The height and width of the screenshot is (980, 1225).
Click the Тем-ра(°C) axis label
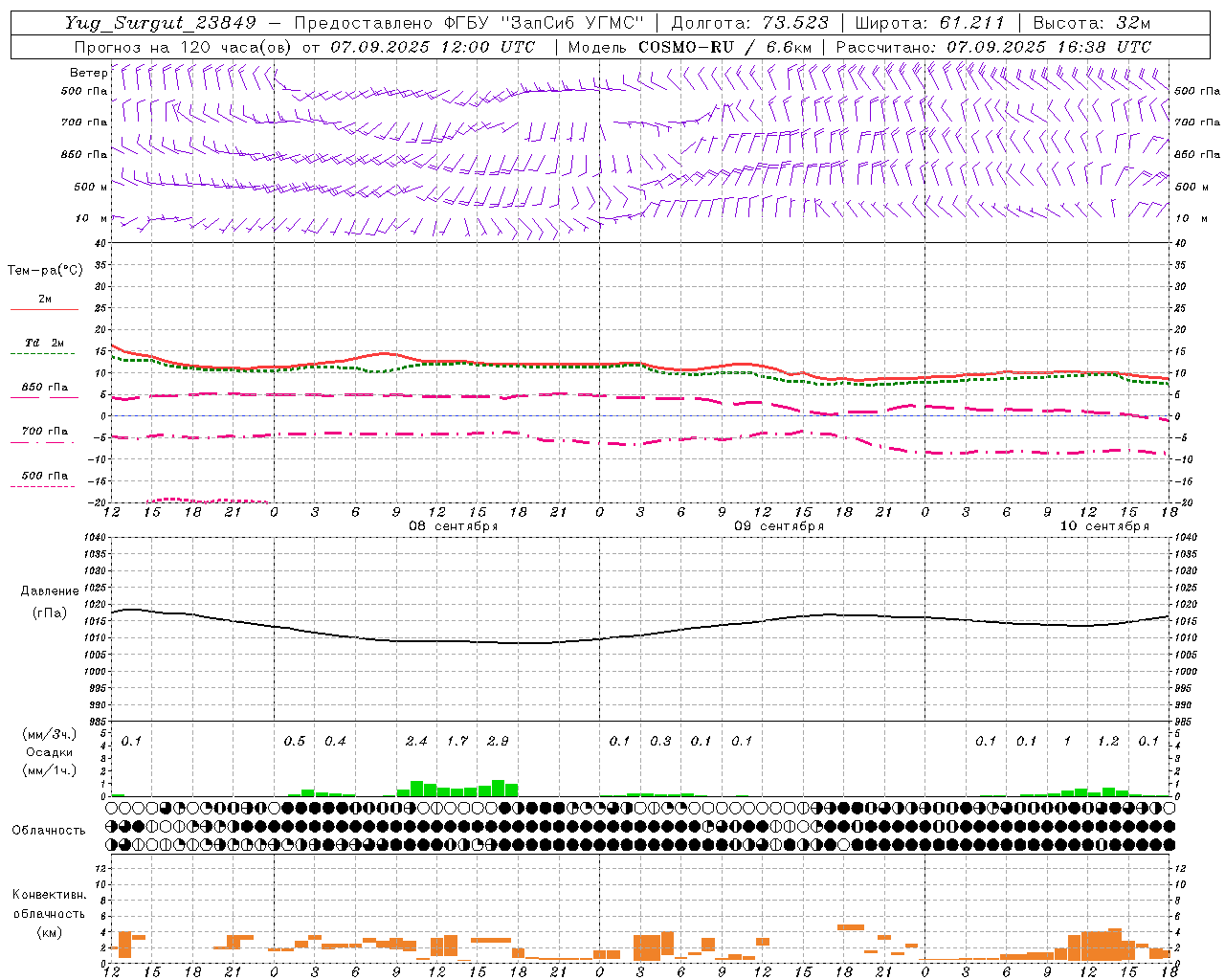click(45, 271)
